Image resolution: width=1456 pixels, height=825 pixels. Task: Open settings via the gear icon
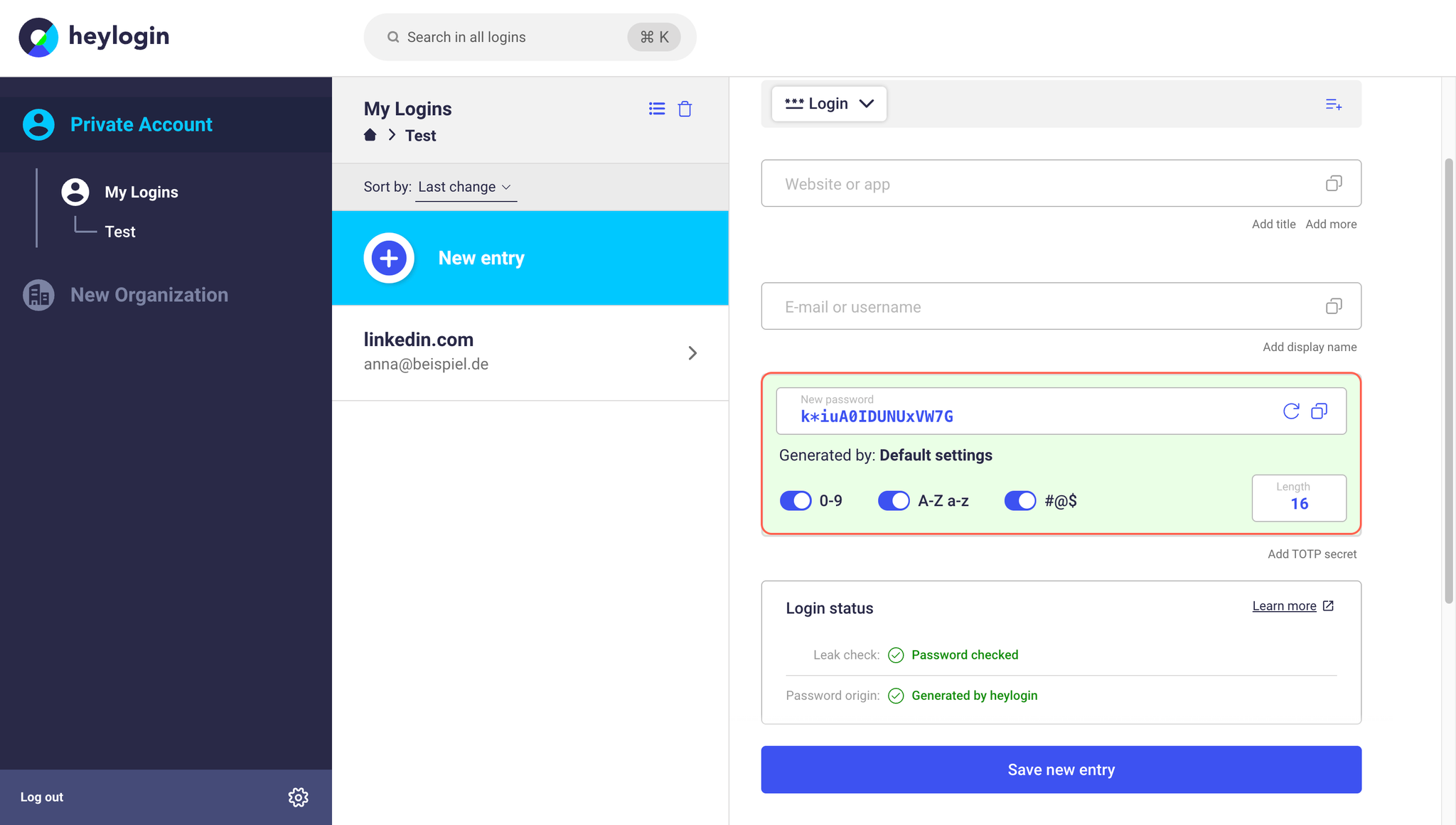point(299,797)
